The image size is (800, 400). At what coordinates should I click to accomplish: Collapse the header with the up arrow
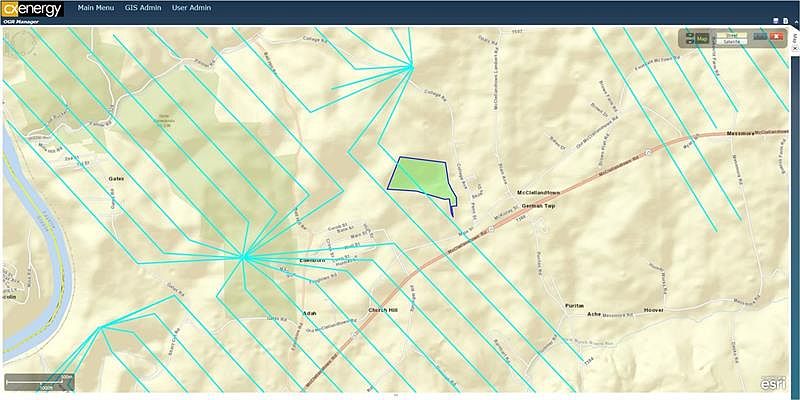(x=796, y=21)
